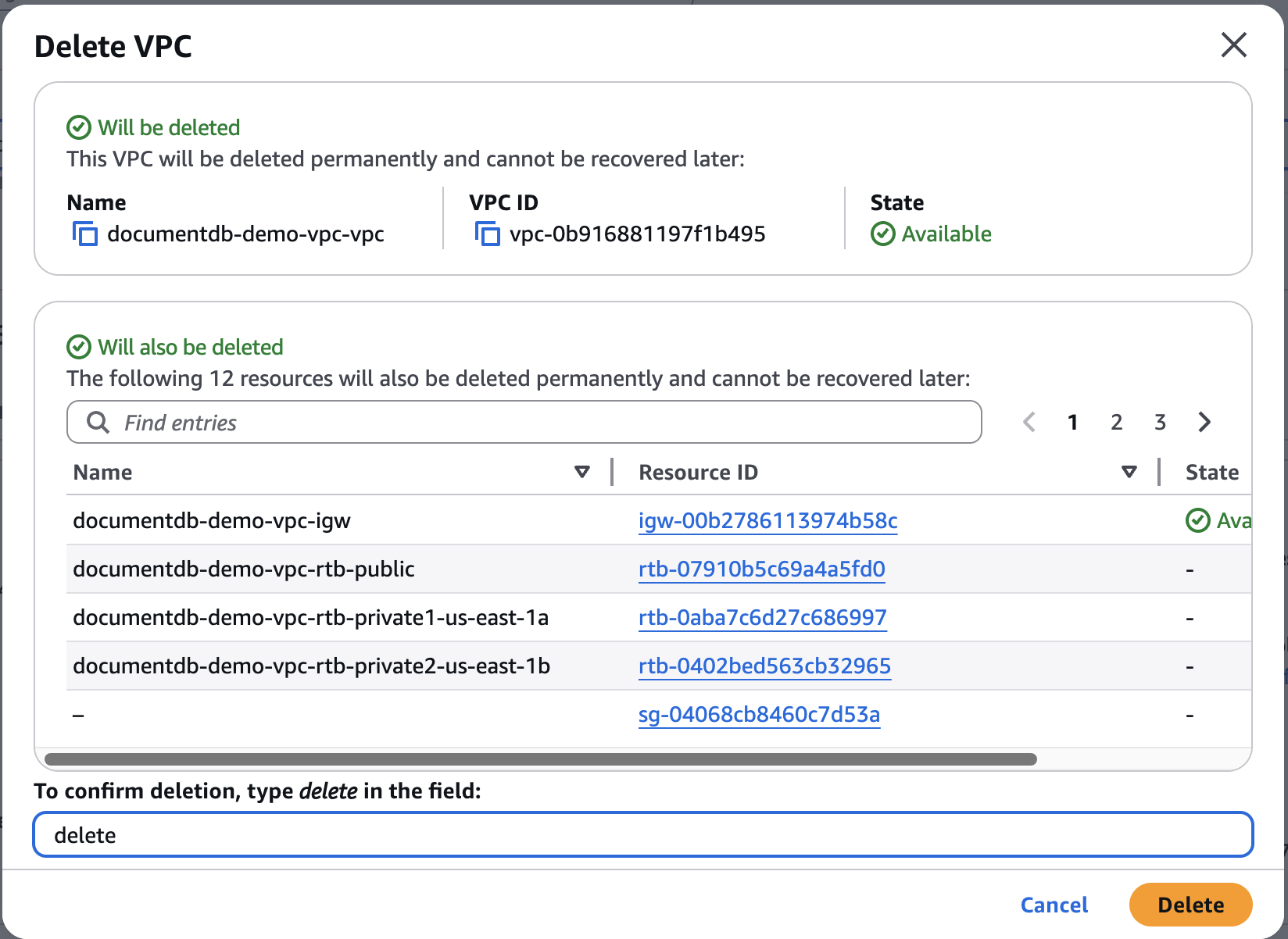Open link rtb-0aba7c6d27c686997
Viewport: 1288px width, 939px height.
pos(763,618)
